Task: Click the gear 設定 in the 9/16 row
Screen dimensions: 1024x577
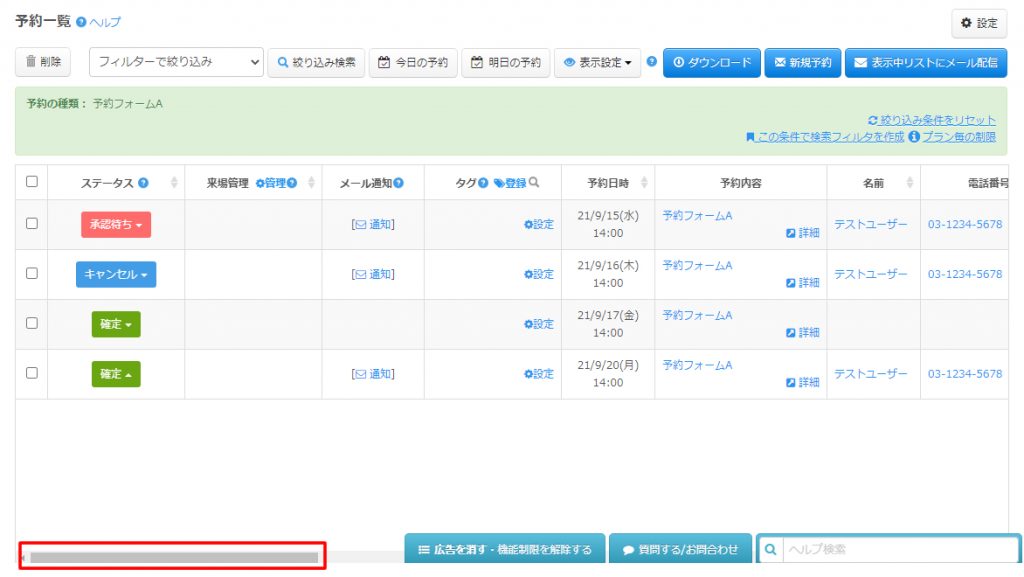Action: (539, 274)
